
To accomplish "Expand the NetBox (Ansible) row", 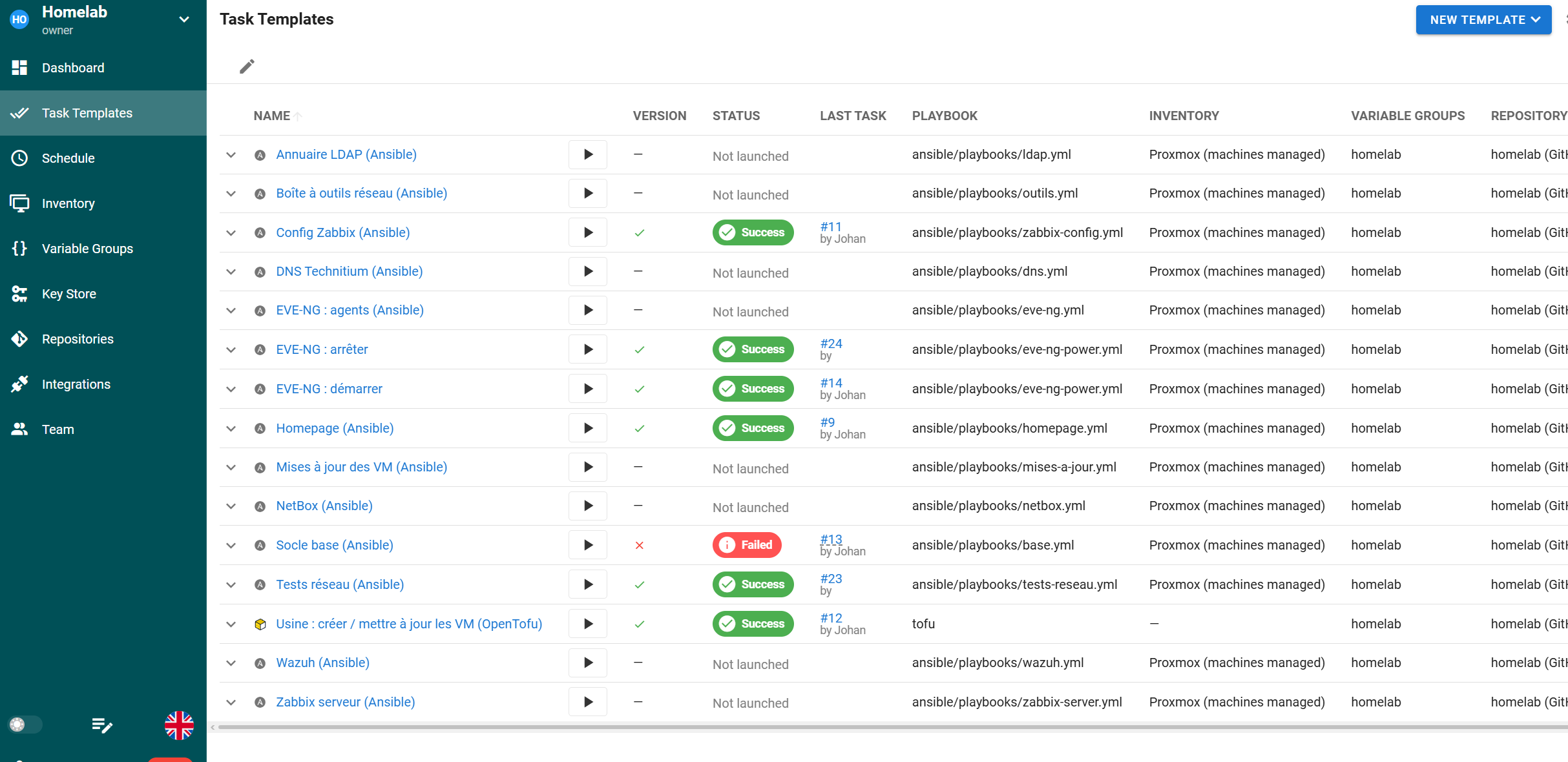I will pyautogui.click(x=231, y=506).
